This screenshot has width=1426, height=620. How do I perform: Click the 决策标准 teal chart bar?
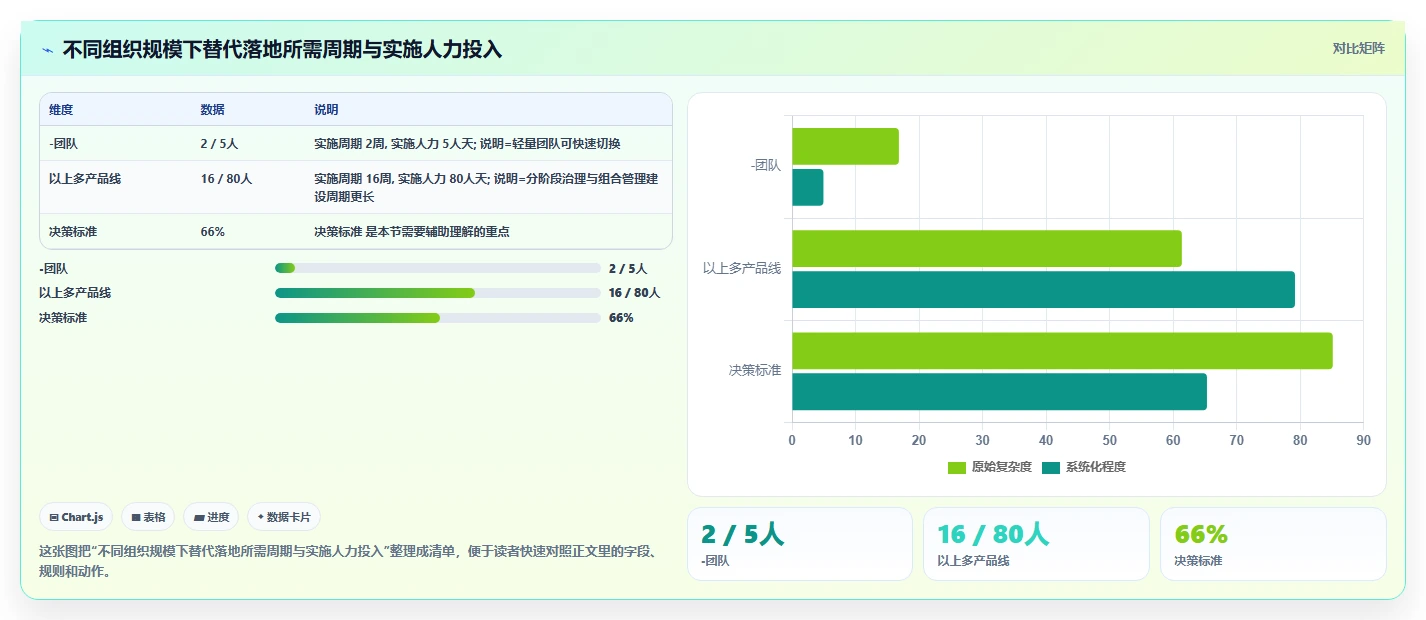pos(999,392)
